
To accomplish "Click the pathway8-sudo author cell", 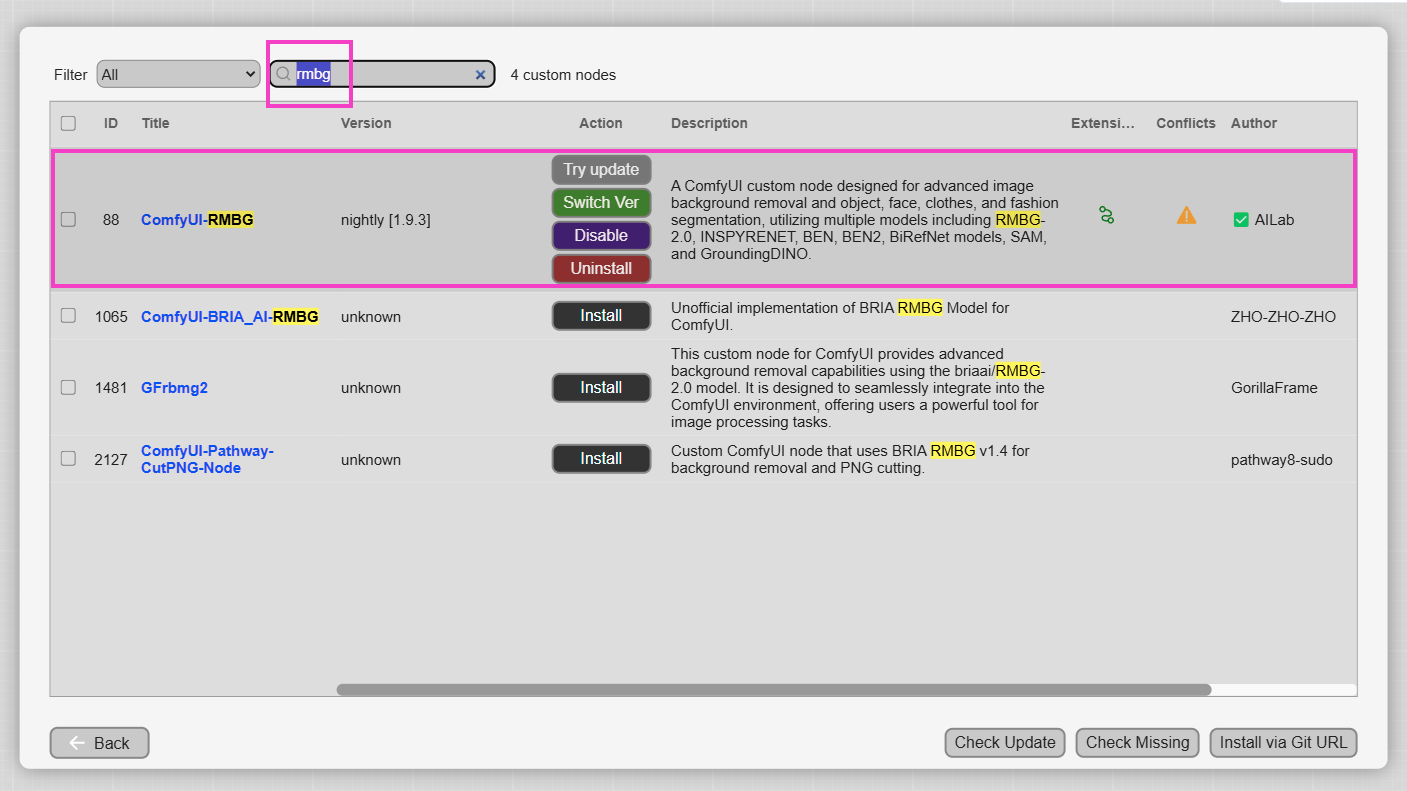I will pyautogui.click(x=1281, y=460).
